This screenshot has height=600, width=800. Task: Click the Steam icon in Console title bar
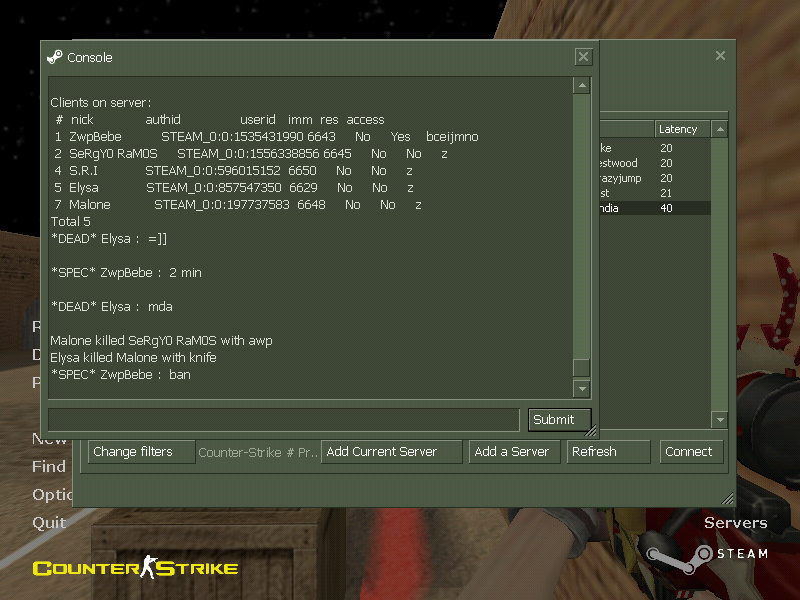pyautogui.click(x=55, y=57)
